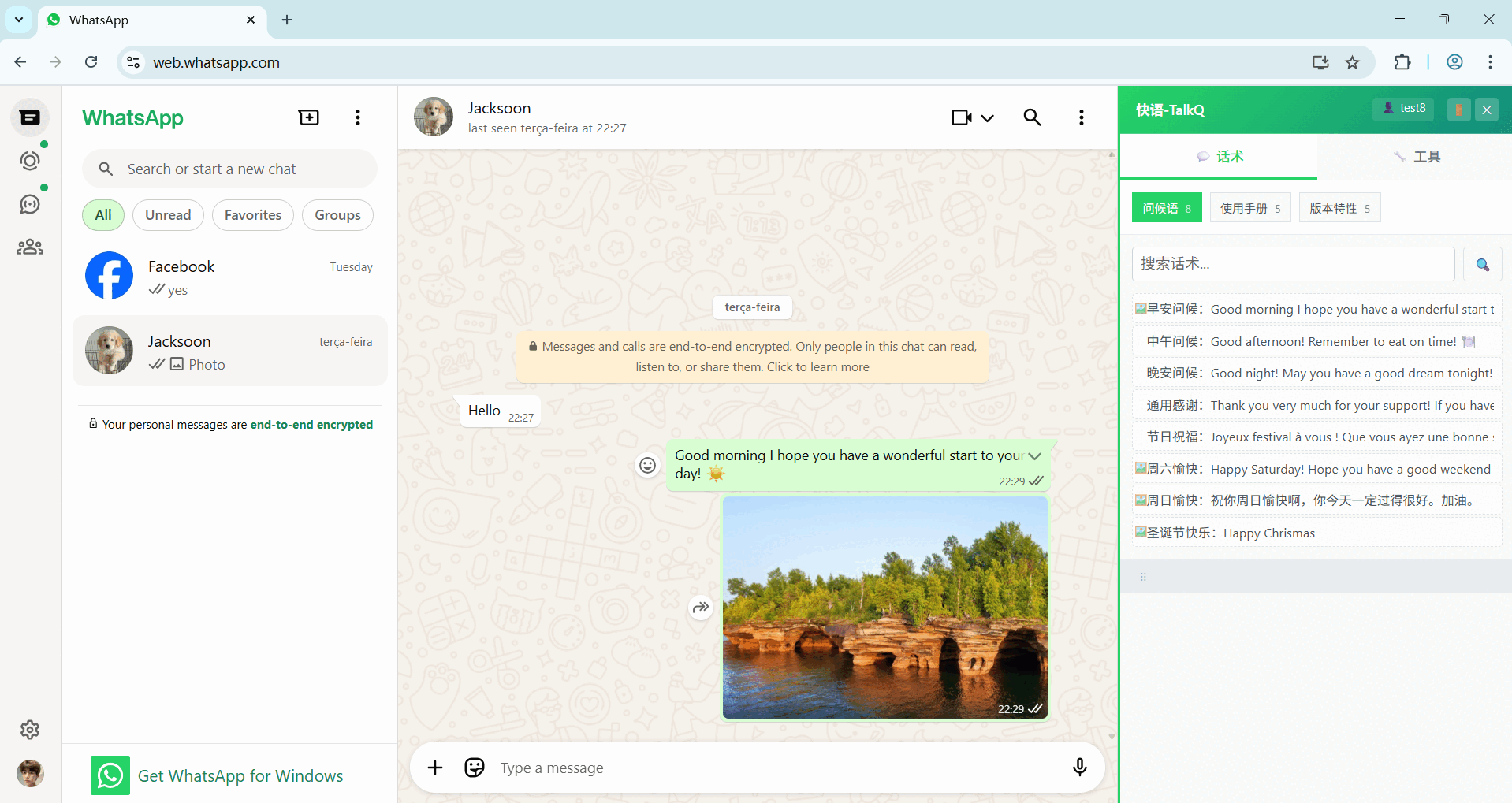Viewport: 1512px width, 803px height.
Task: Search within the Jacksoon conversation
Action: pos(1032,117)
